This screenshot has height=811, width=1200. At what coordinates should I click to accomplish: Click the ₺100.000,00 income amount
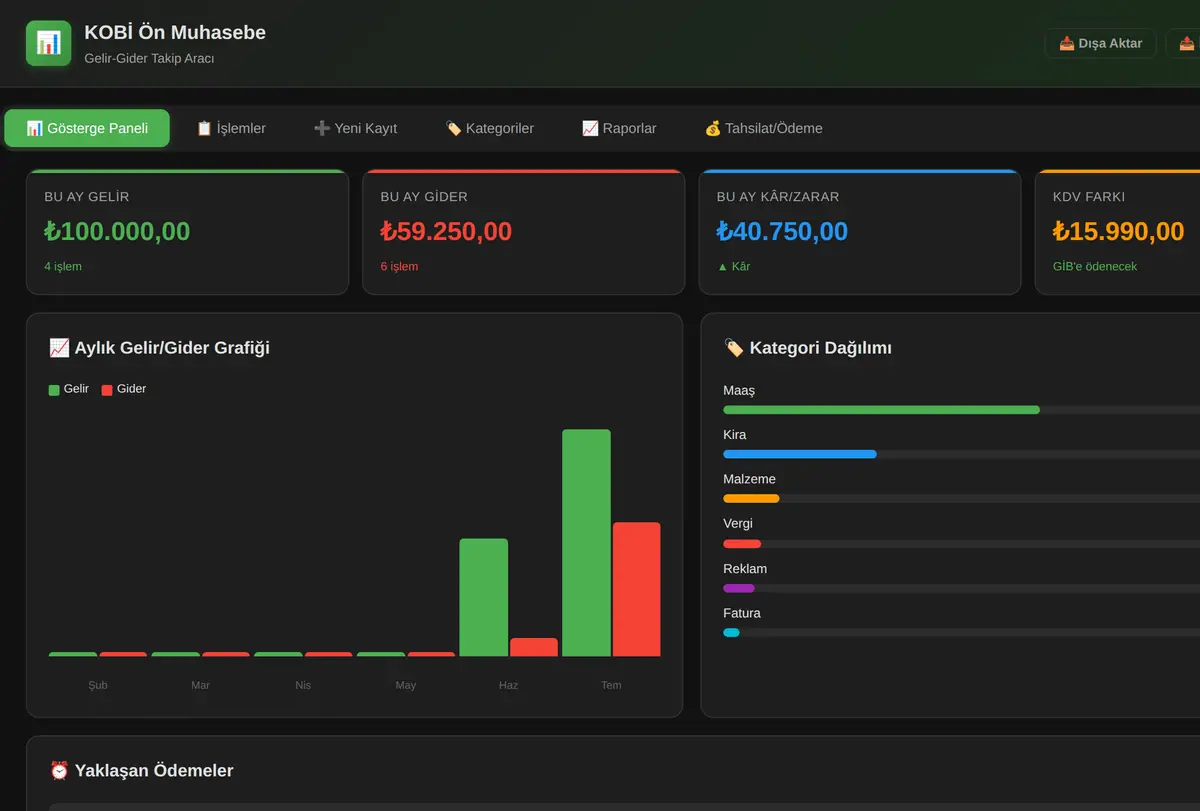click(117, 231)
